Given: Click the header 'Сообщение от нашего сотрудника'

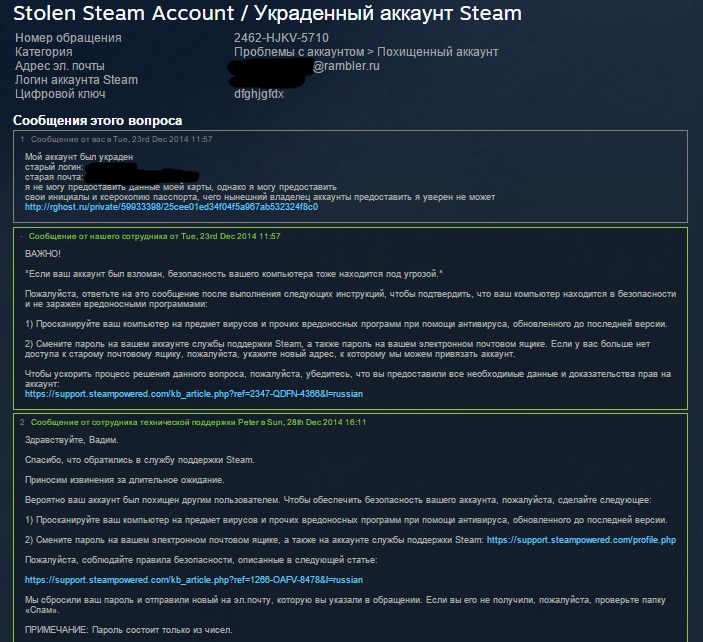Looking at the screenshot, I should (x=154, y=236).
